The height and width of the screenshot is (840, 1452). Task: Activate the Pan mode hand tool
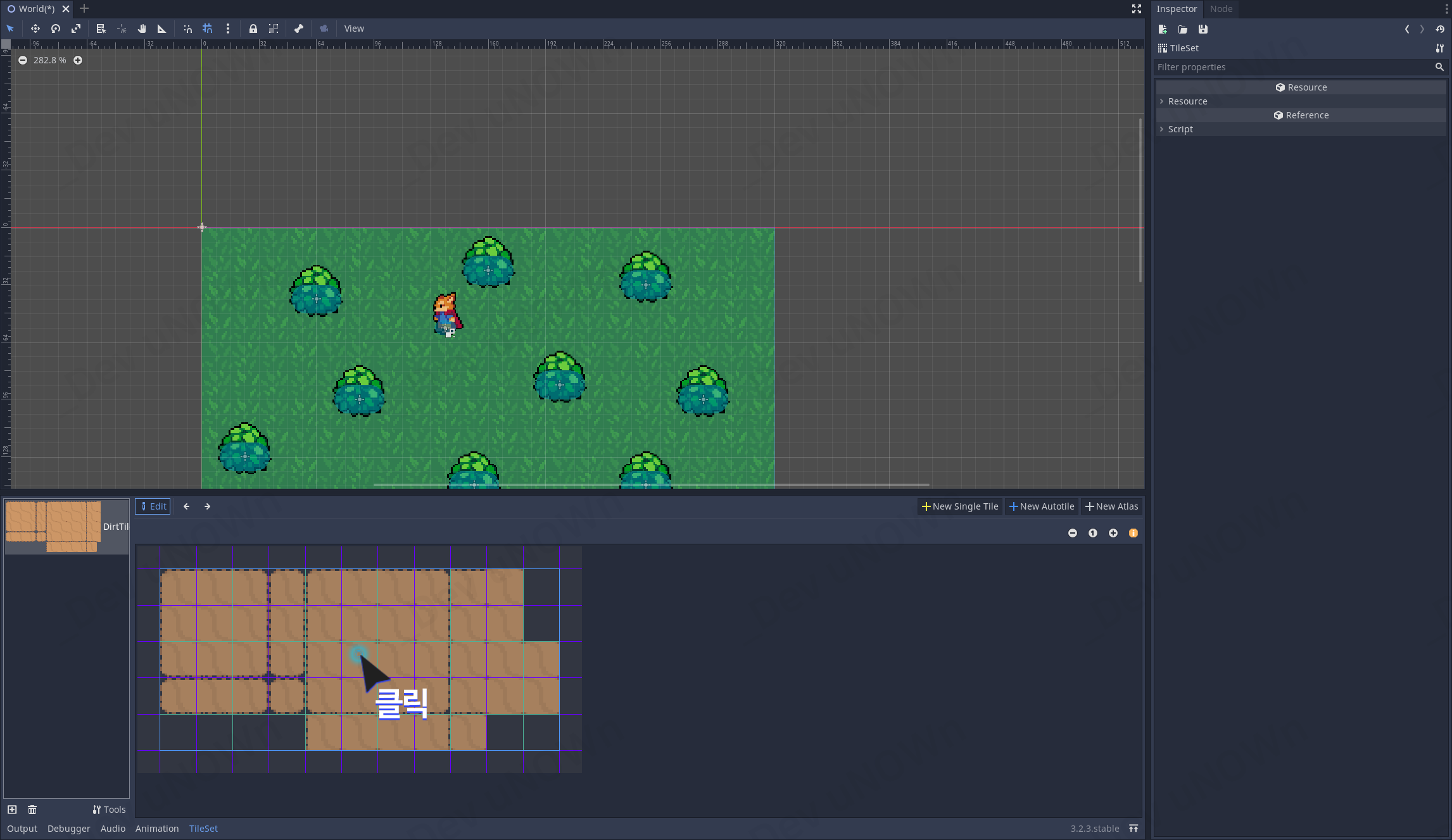pos(142,28)
